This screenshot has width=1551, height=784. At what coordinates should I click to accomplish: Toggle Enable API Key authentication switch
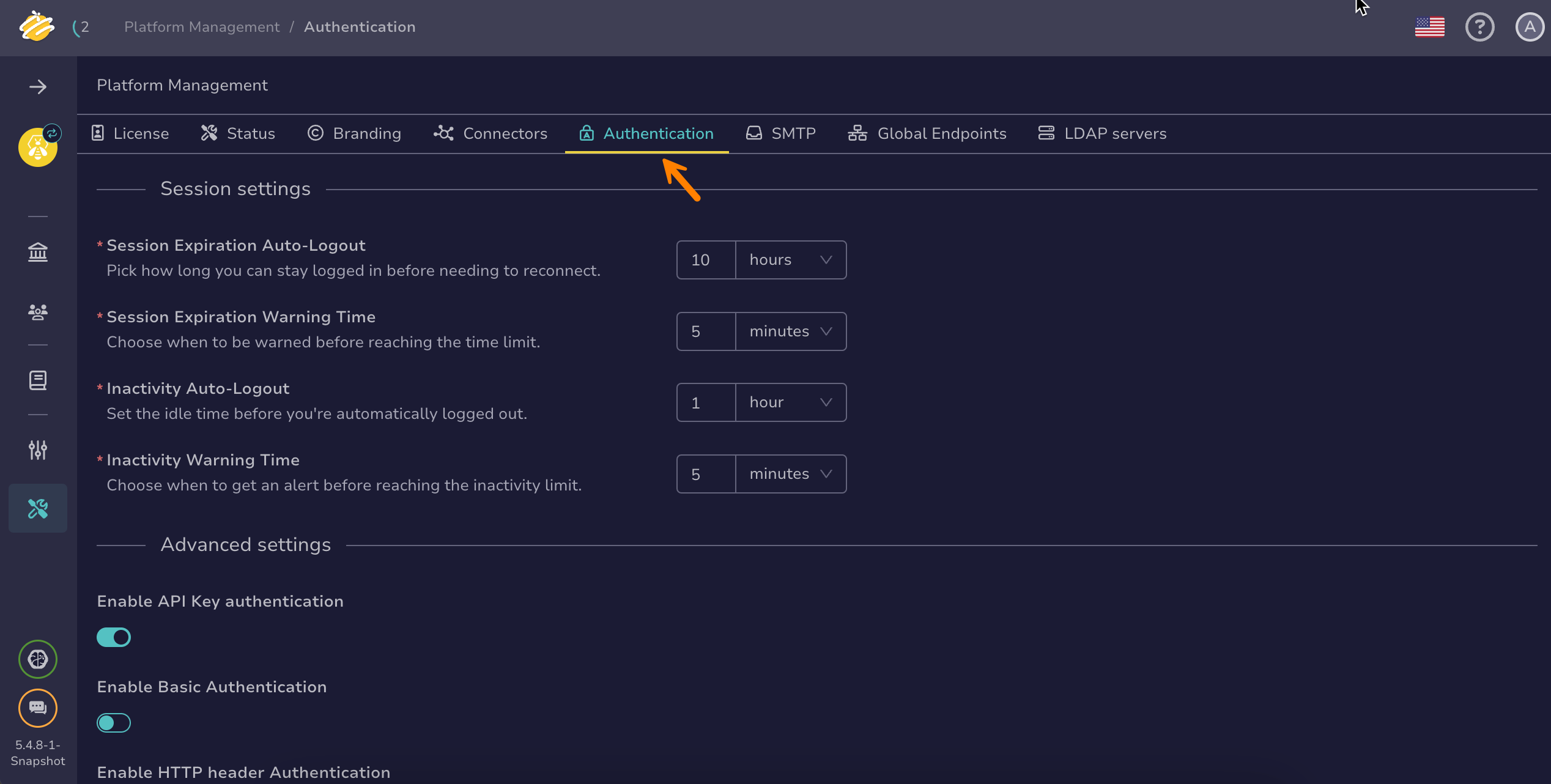coord(114,637)
